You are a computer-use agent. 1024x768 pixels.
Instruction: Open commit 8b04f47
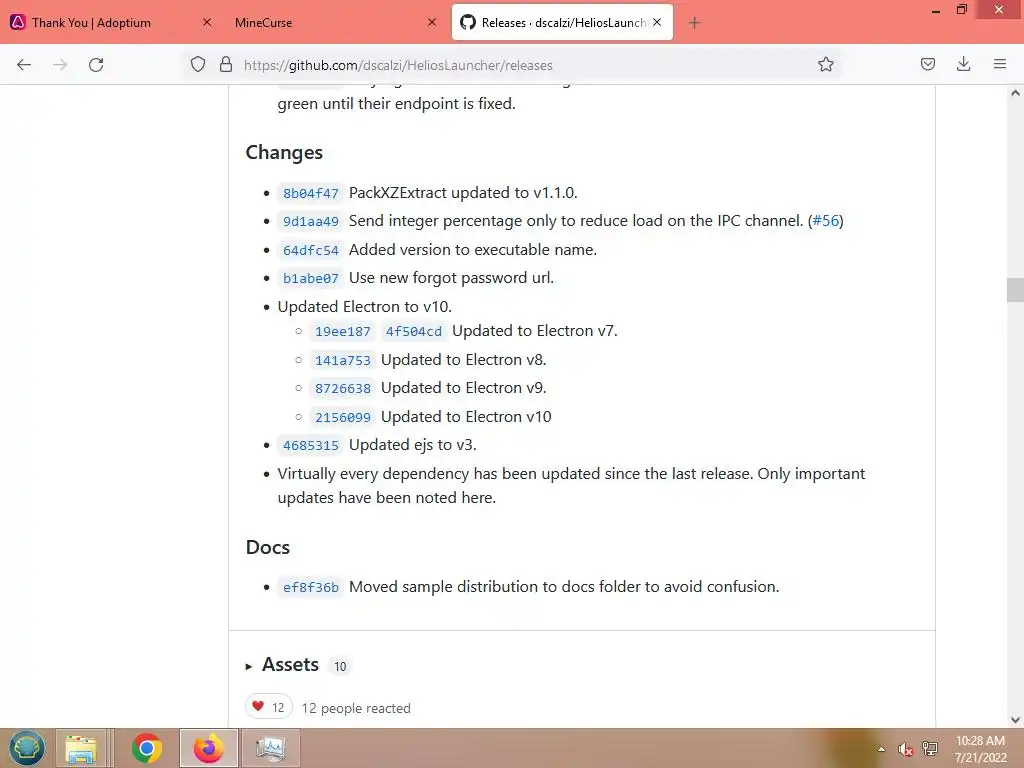[x=311, y=193]
